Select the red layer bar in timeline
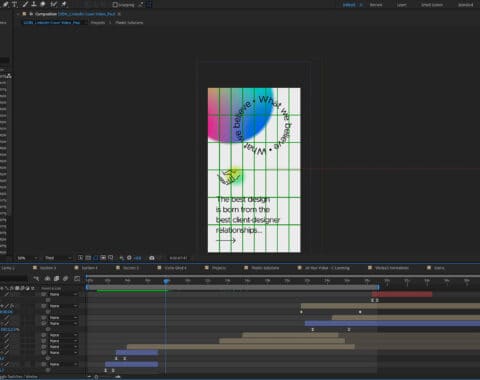This screenshot has width=480, height=380. (x=402, y=294)
